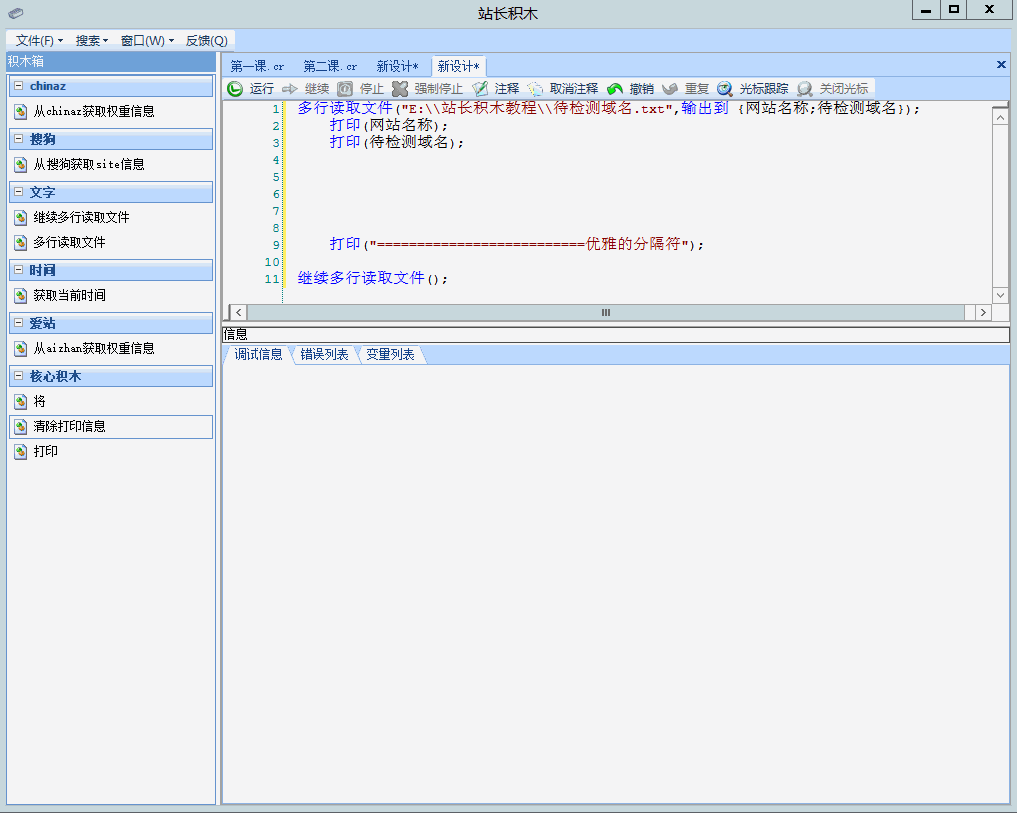Screen dimensions: 1017x813
Task: Collapse the 核心积木 category
Action: [19, 376]
